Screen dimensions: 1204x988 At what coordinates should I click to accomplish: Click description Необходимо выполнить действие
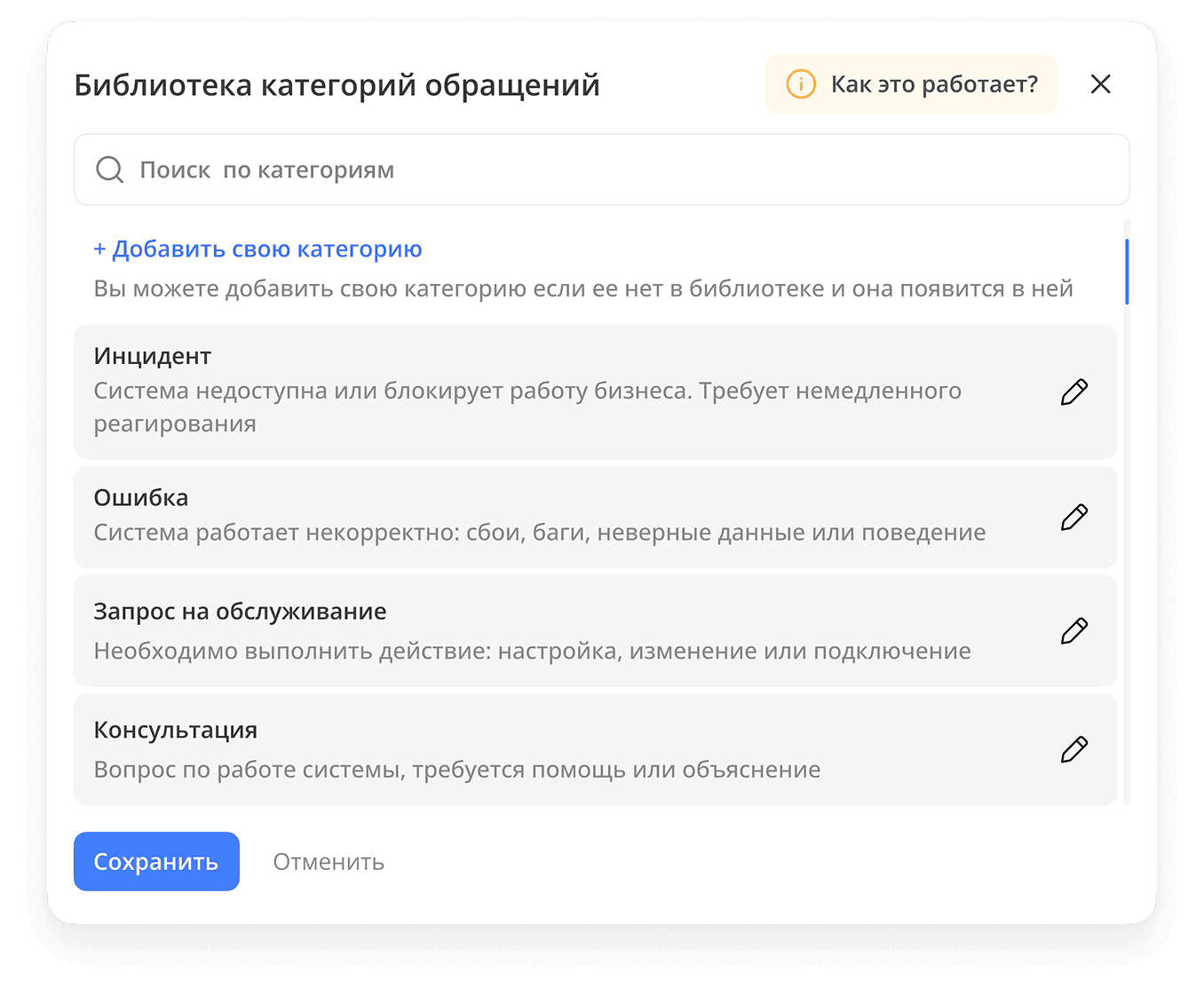click(x=533, y=652)
